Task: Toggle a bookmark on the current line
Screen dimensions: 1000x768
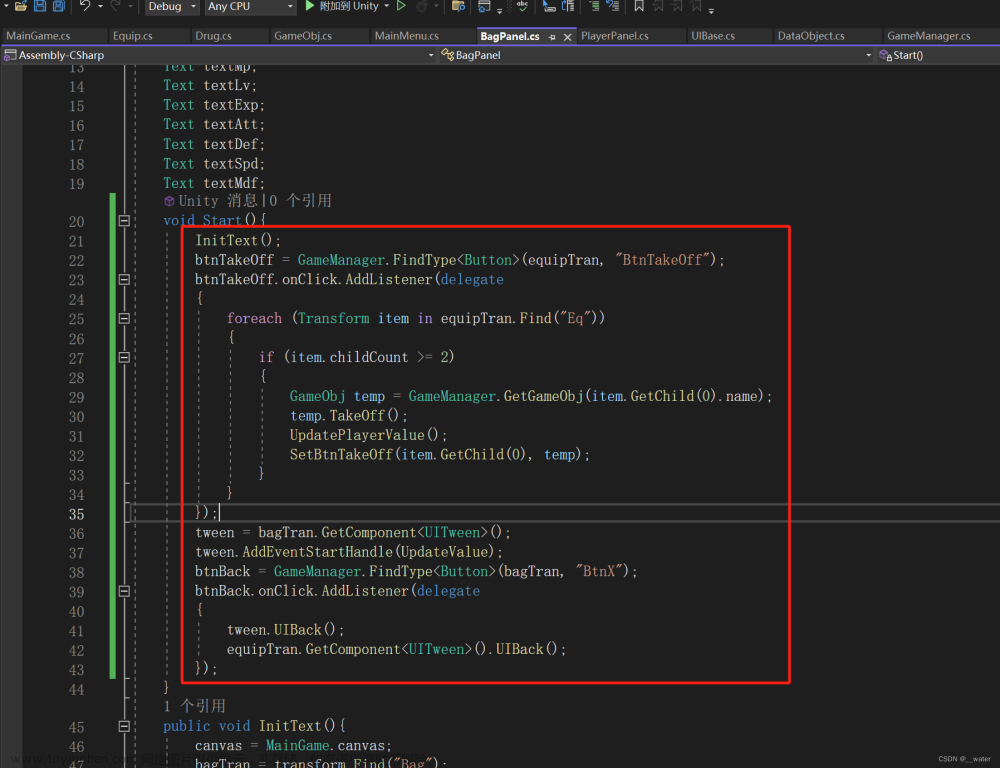Action: coord(639,6)
